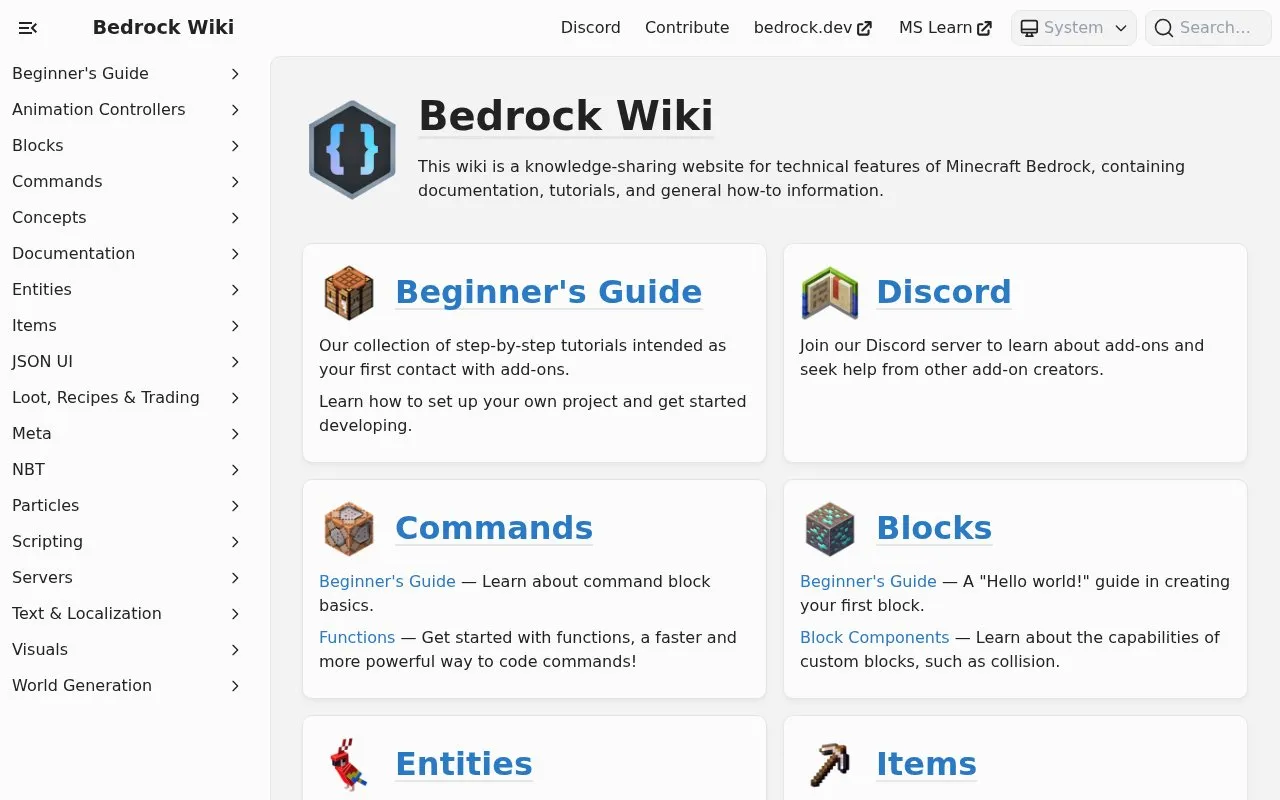The image size is (1280, 800).
Task: Expand the Blocks sidebar chevron
Action: click(235, 146)
